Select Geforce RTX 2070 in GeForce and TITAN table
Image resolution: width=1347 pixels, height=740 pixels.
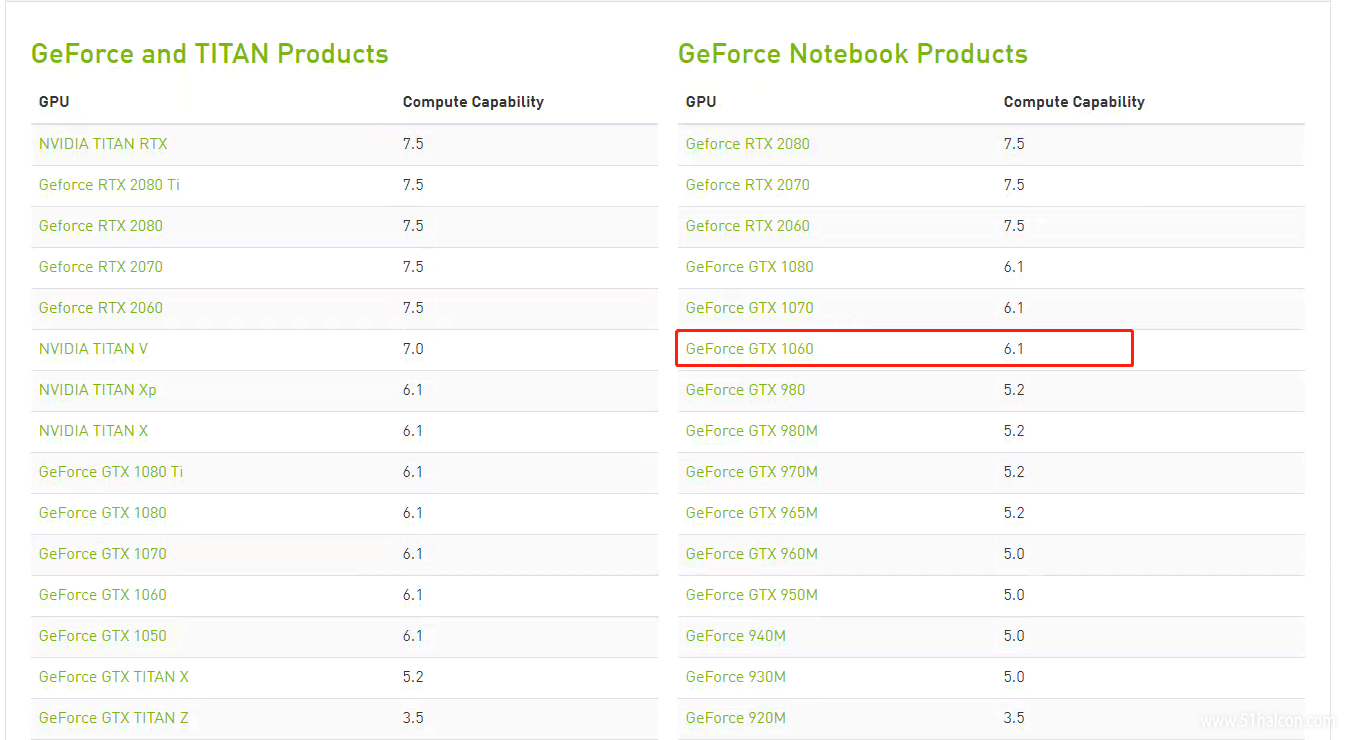tap(101, 267)
